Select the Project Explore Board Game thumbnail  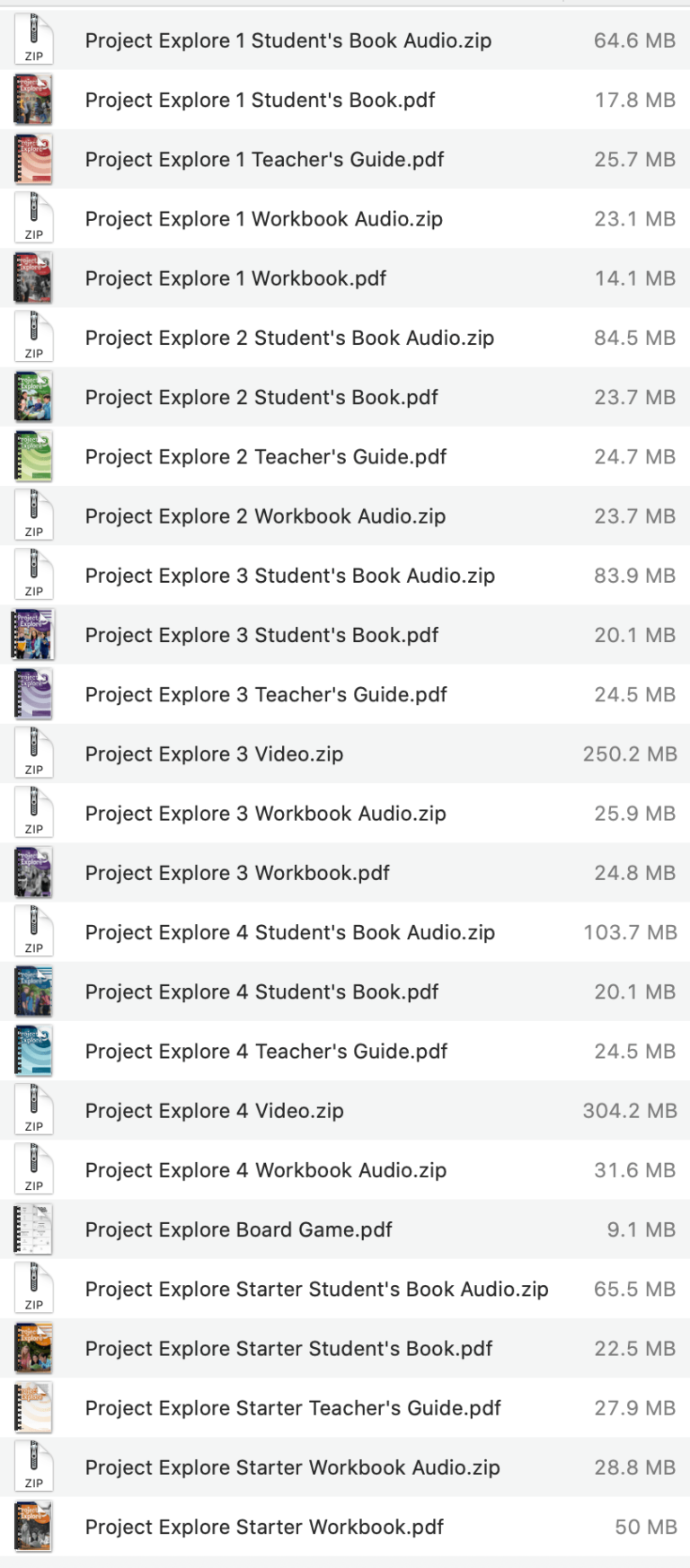[x=33, y=1229]
